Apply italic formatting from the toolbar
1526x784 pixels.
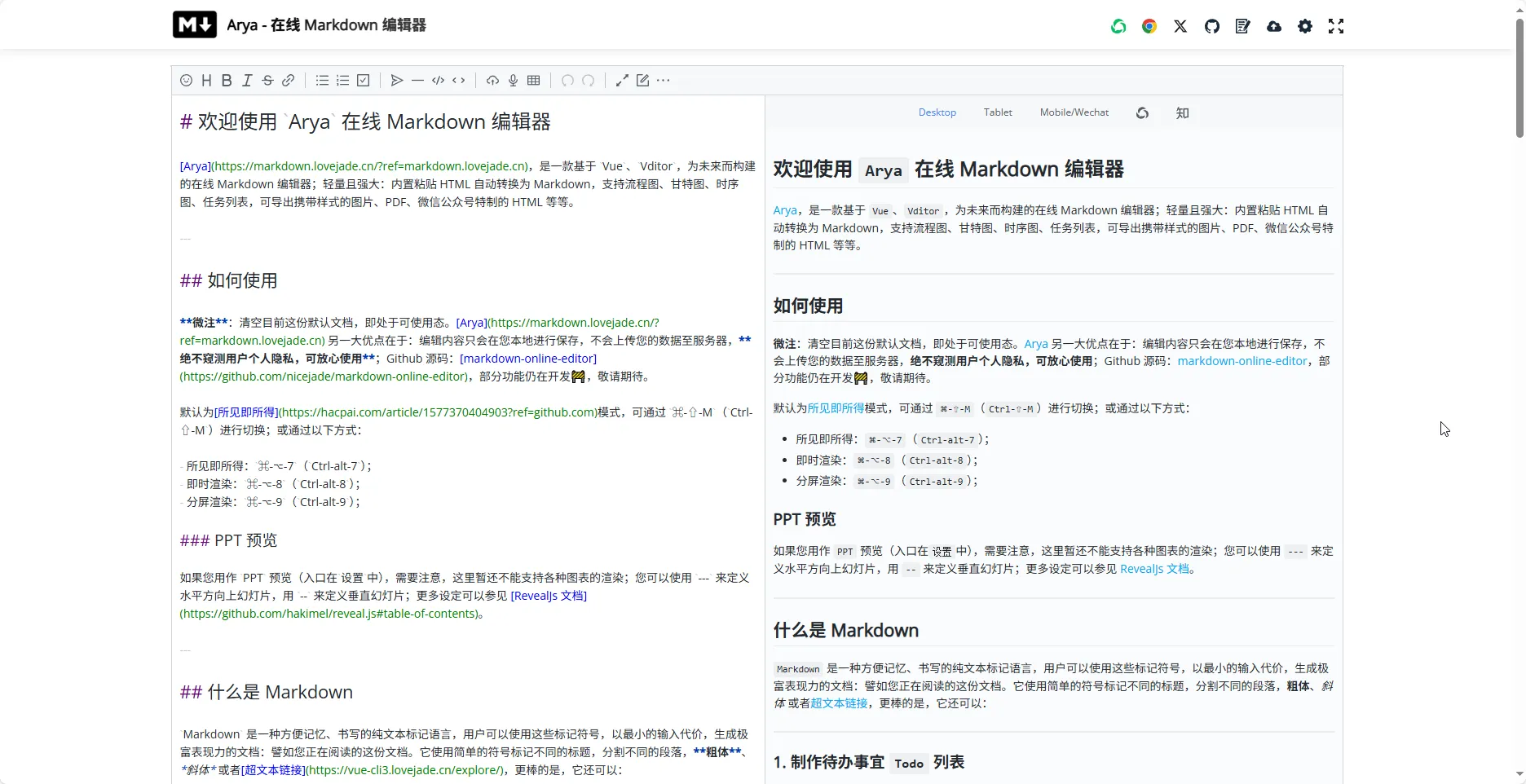(x=247, y=81)
